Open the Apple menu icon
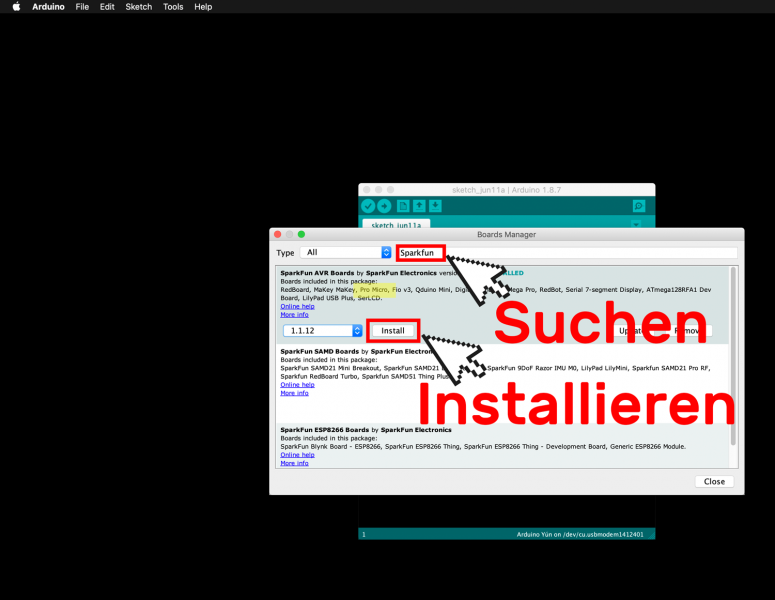 click(x=16, y=7)
